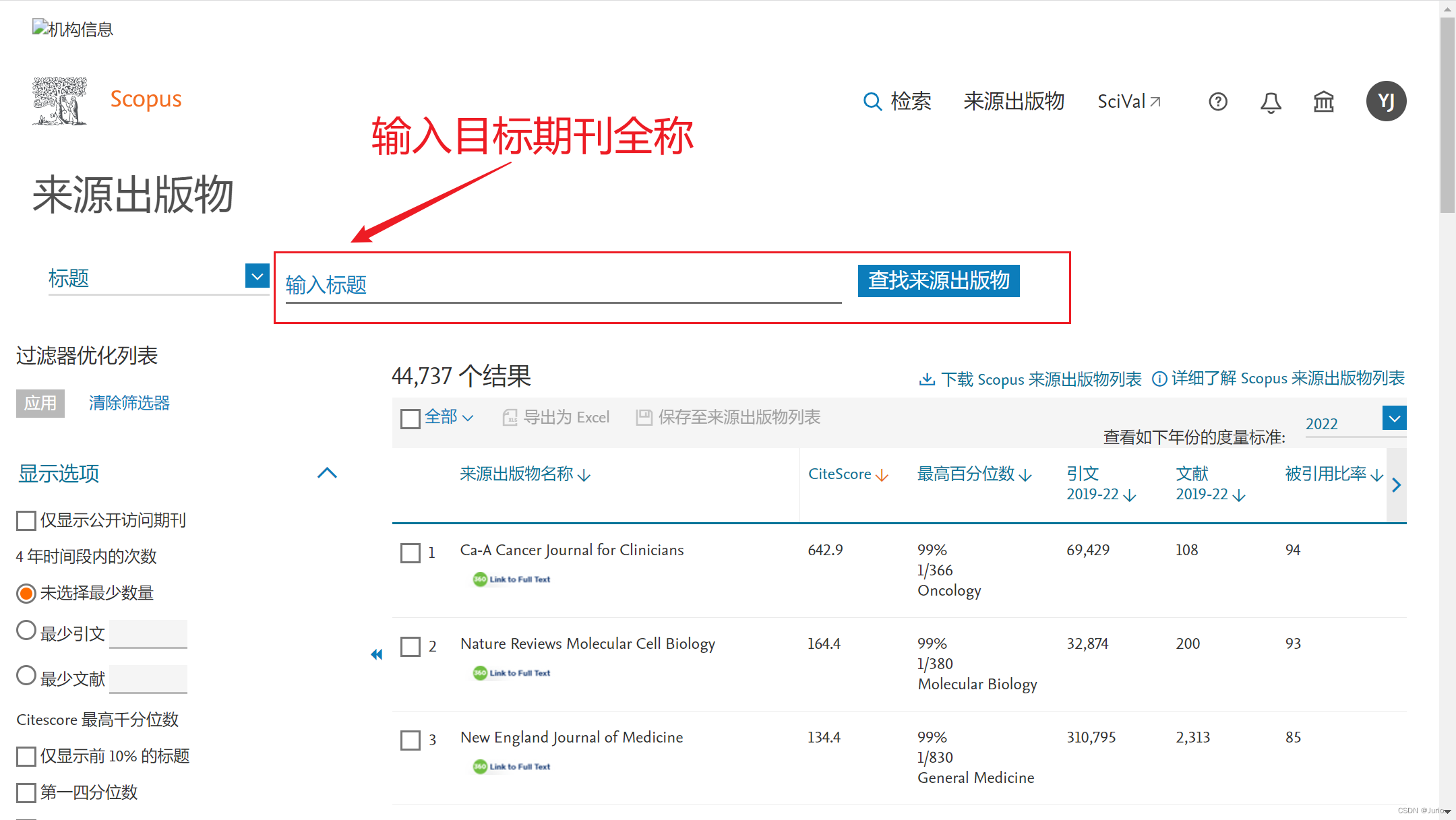Click the 清除筛选器 link

point(129,403)
